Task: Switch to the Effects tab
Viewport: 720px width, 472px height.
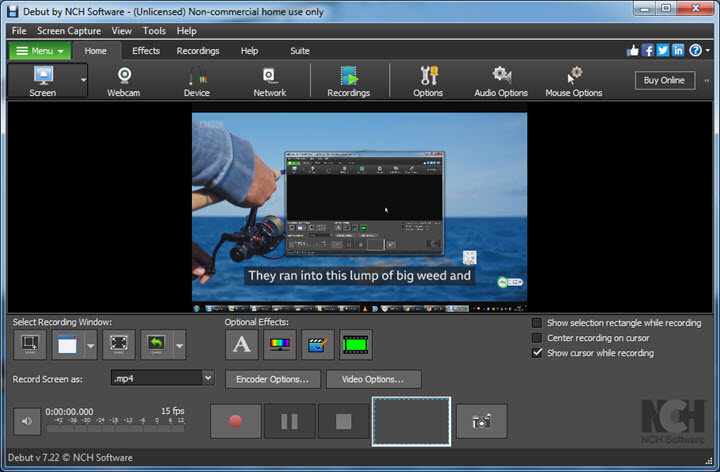Action: 146,51
